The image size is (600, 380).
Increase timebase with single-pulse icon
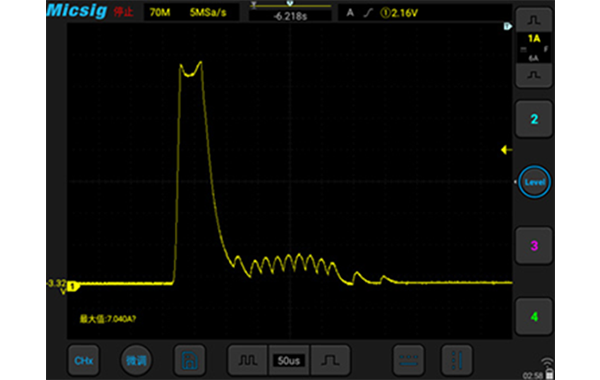(x=331, y=360)
